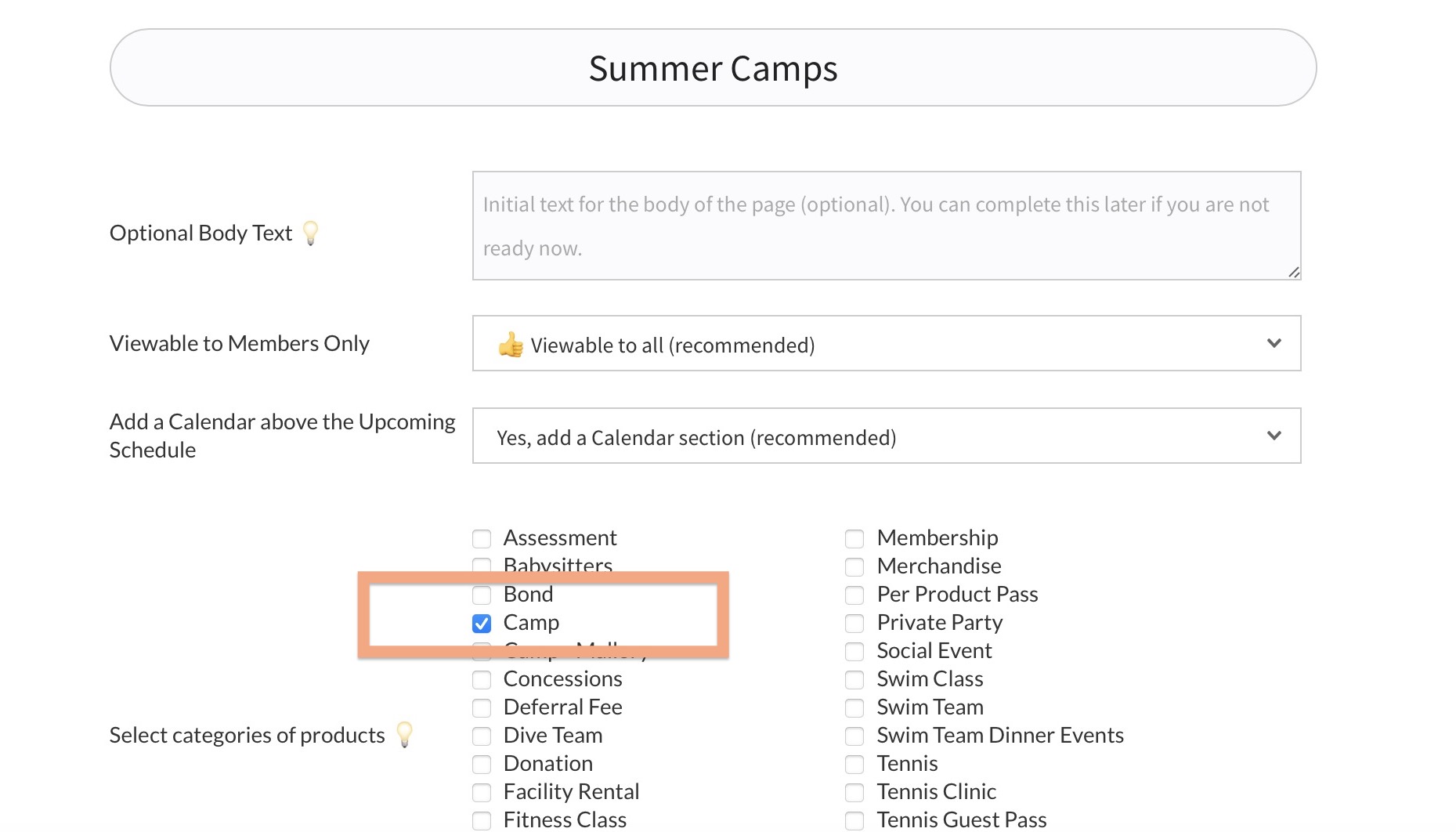Check the Tennis Clinic checkbox

(854, 793)
